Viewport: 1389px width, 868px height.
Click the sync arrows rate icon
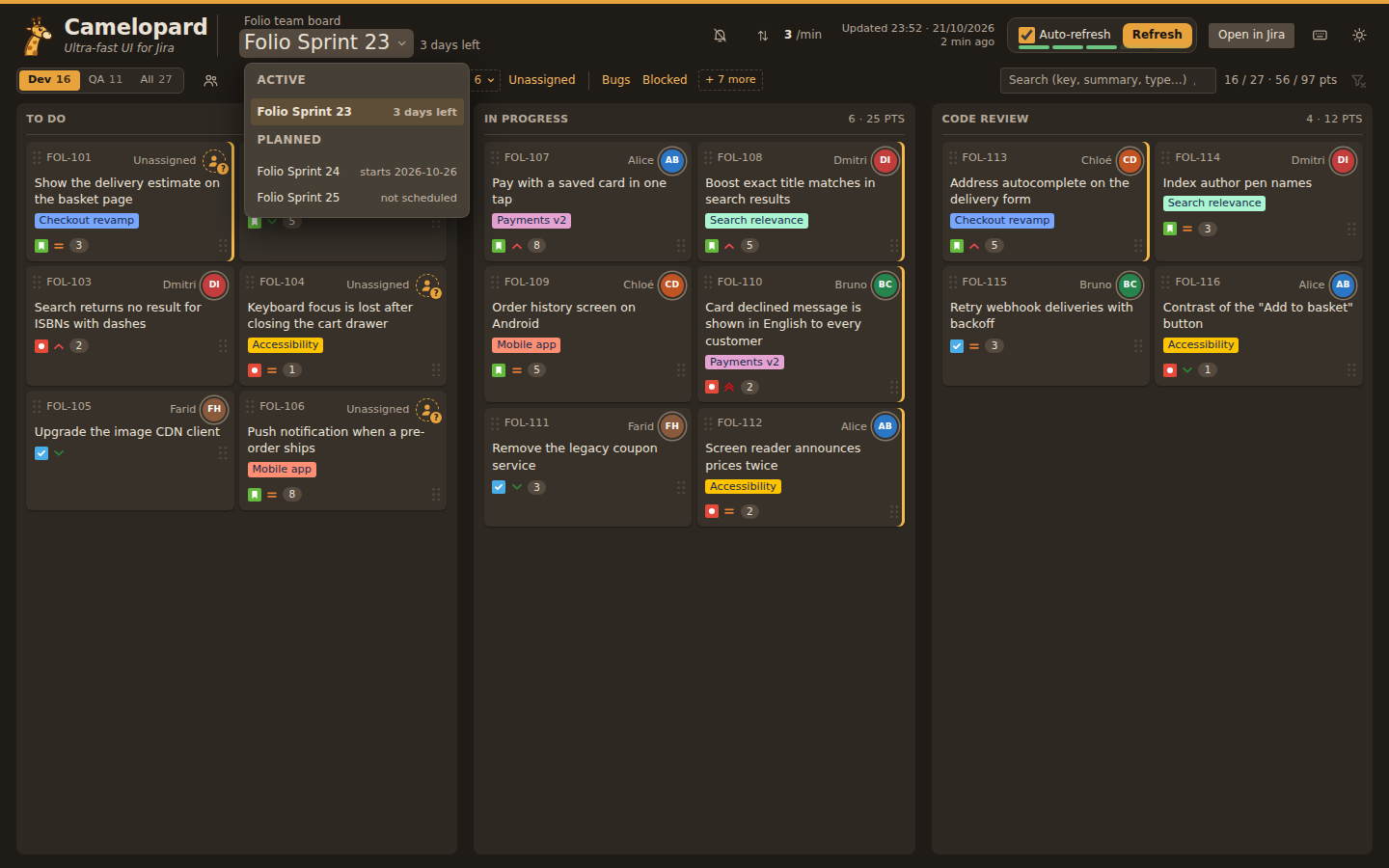(763, 36)
